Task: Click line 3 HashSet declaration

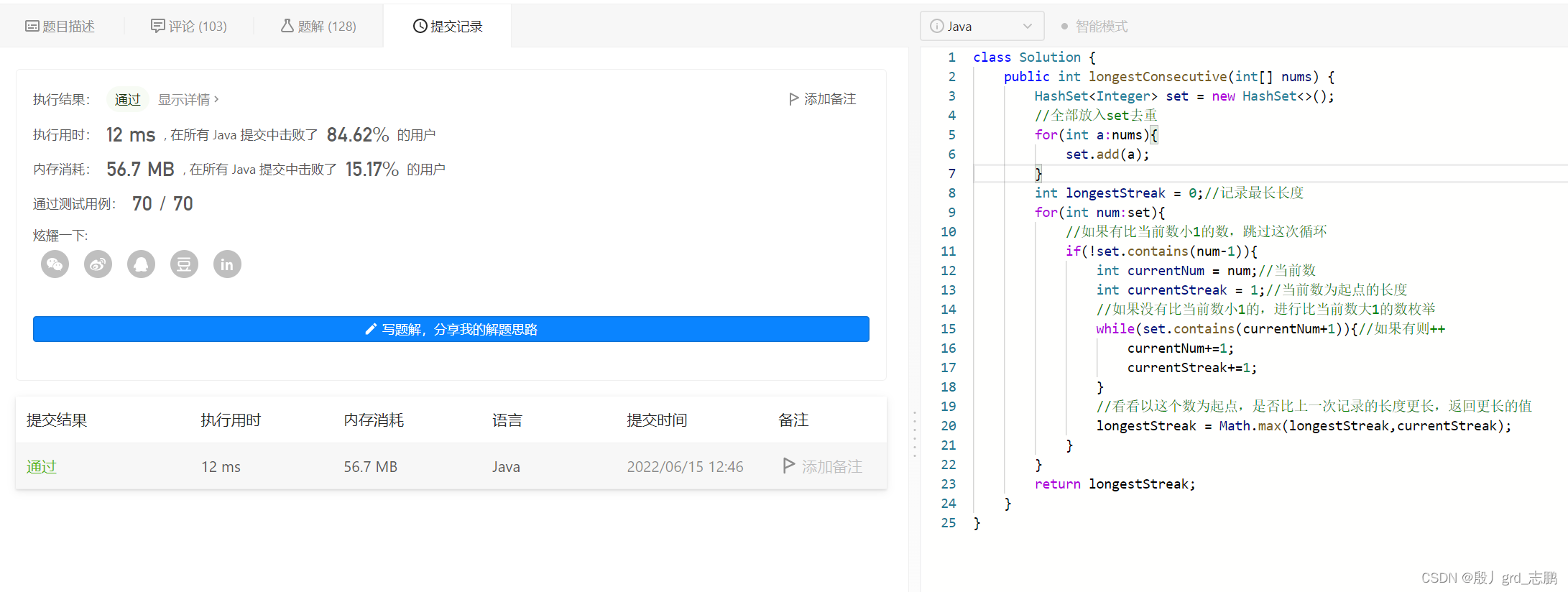Action: [1184, 96]
